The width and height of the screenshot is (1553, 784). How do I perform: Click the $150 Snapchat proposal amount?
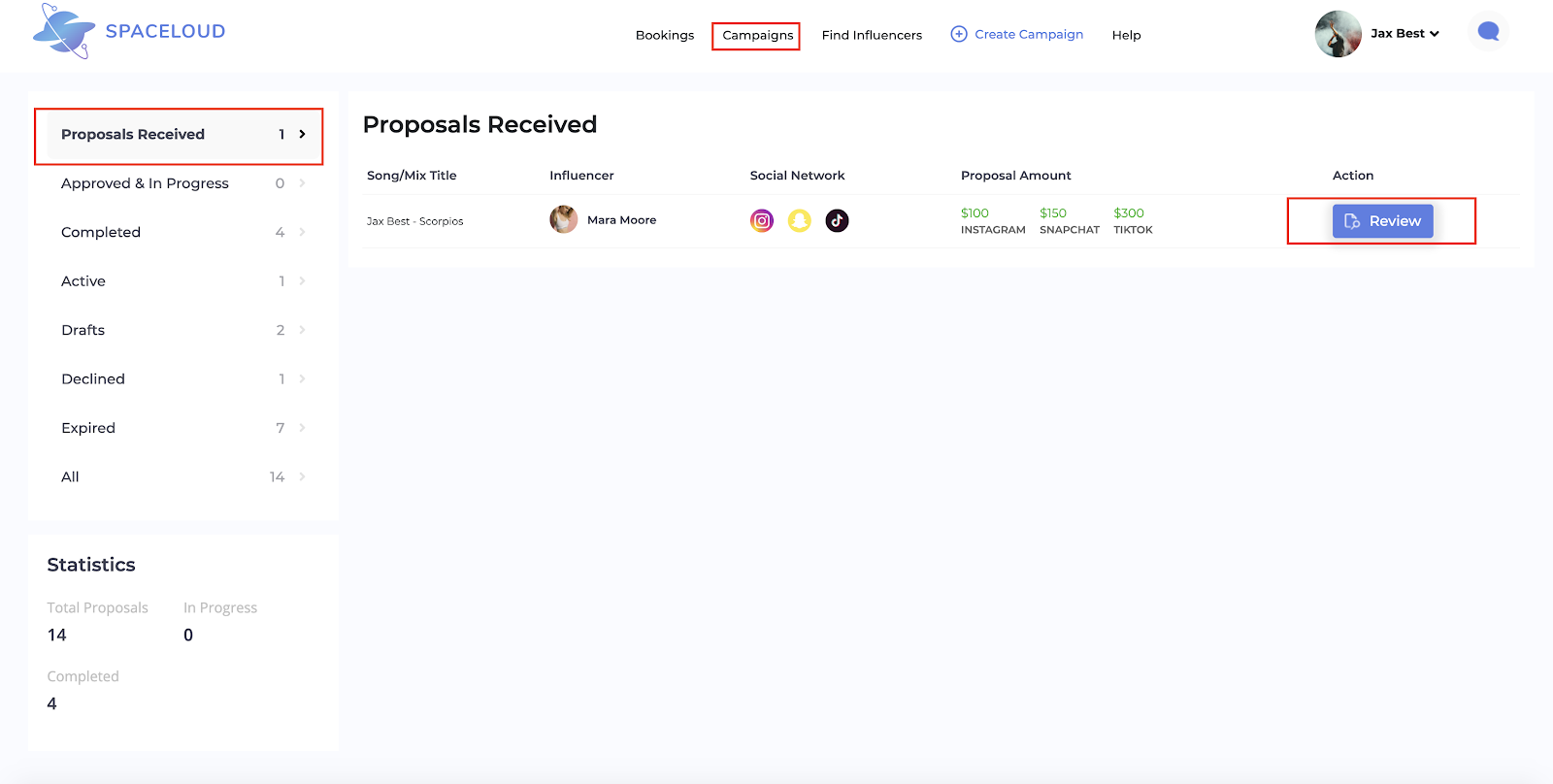coord(1053,213)
